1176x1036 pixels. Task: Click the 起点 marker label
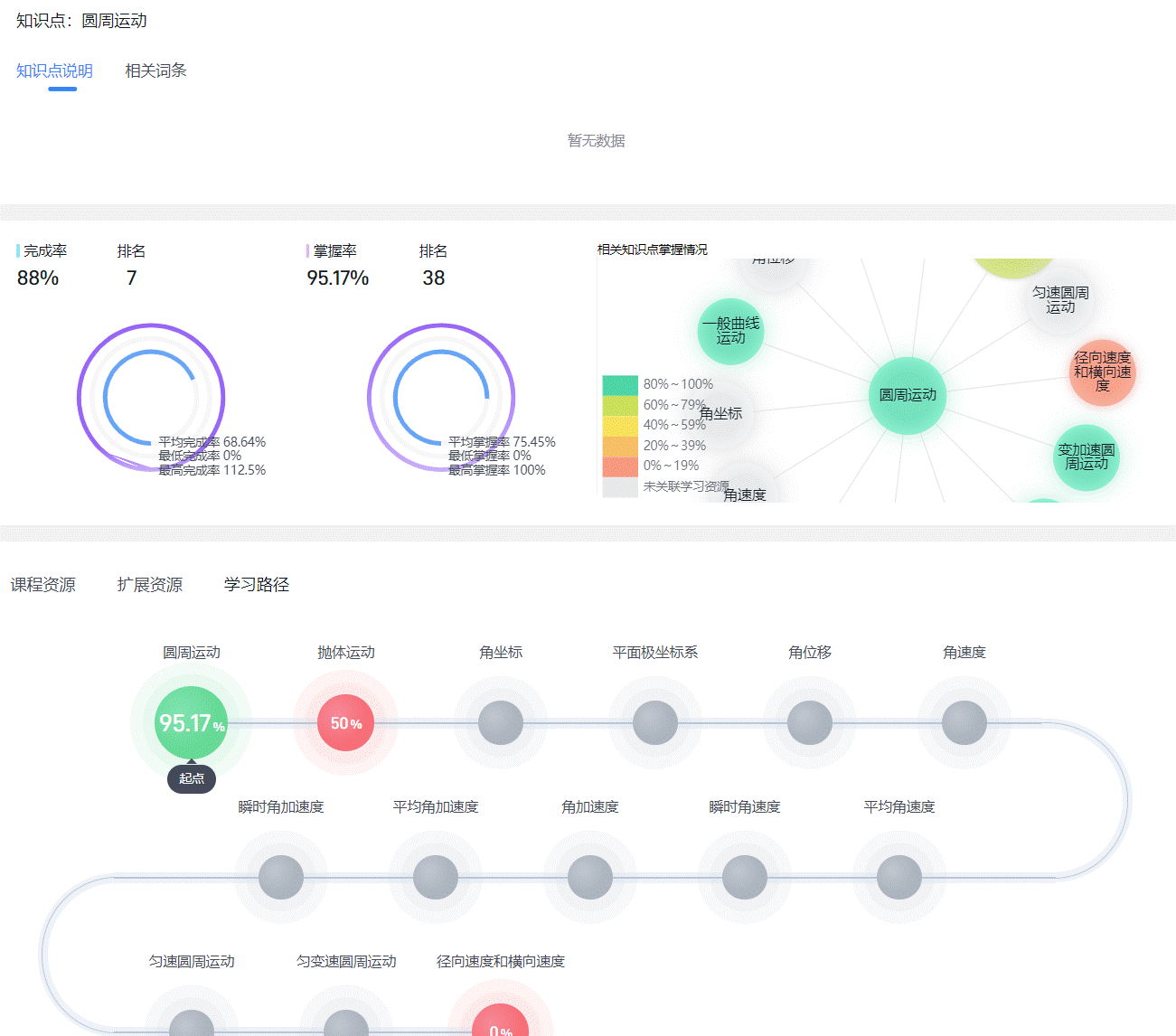click(x=192, y=778)
